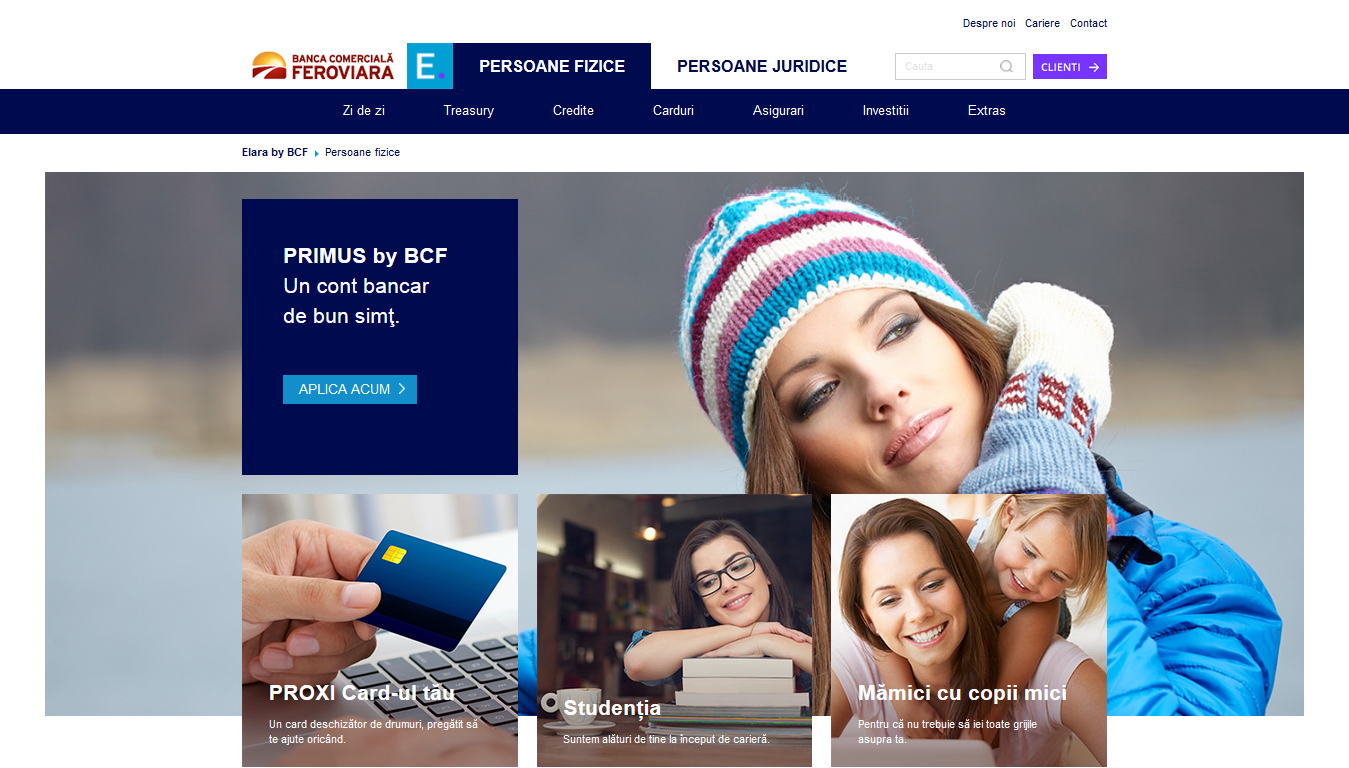Switch to the PERSOANE JURIDICE tab
This screenshot has width=1349, height=768.
762,66
